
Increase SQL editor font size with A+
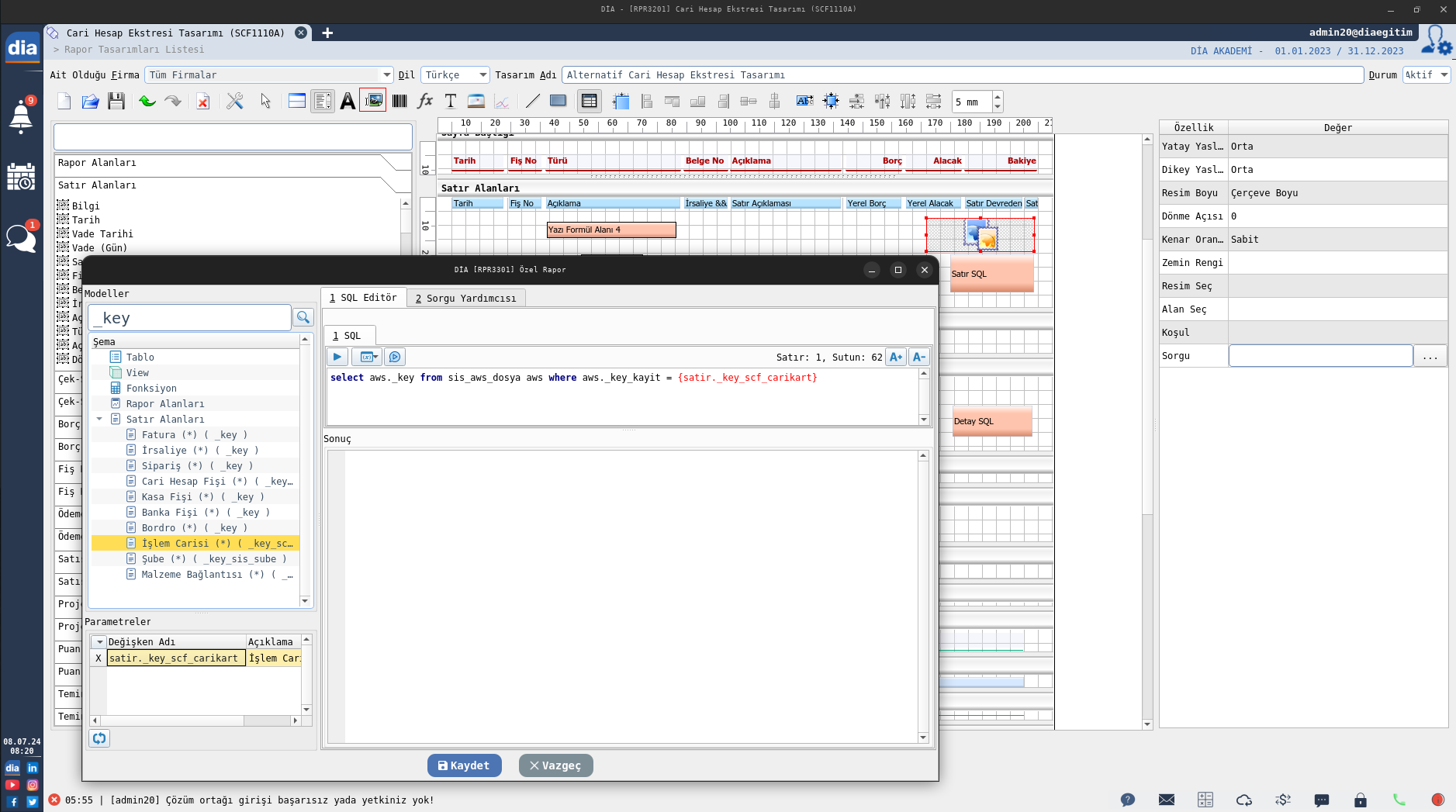pos(896,357)
